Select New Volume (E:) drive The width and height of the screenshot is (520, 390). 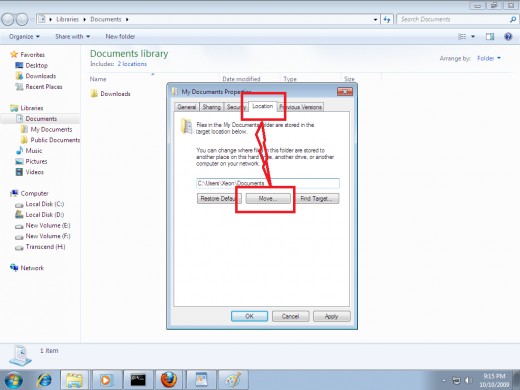point(48,225)
